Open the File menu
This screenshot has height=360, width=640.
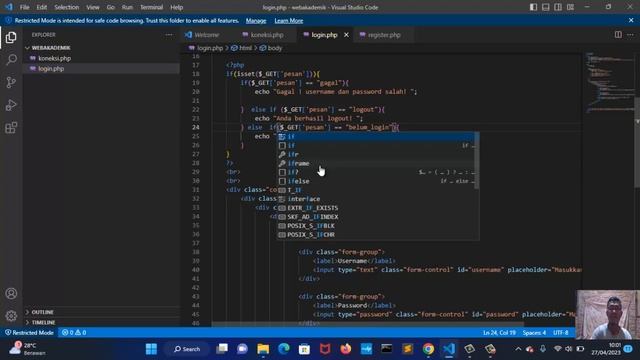[x=24, y=7]
